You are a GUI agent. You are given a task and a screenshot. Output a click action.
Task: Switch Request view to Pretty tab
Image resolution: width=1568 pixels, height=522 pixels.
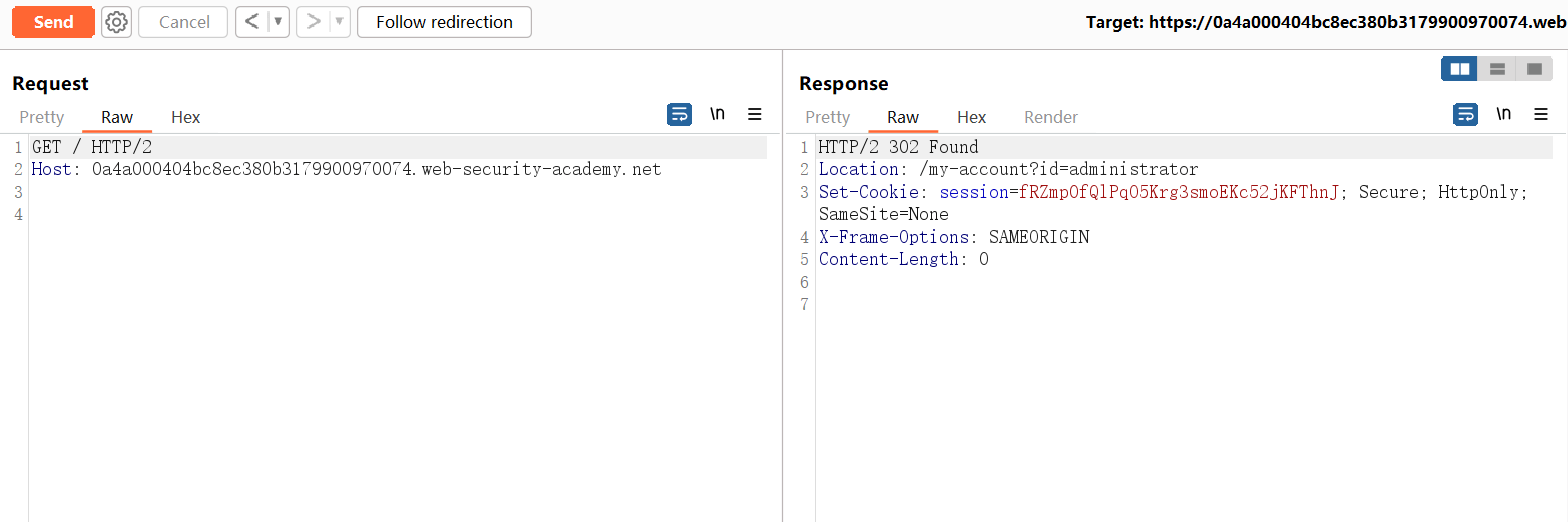(x=41, y=117)
